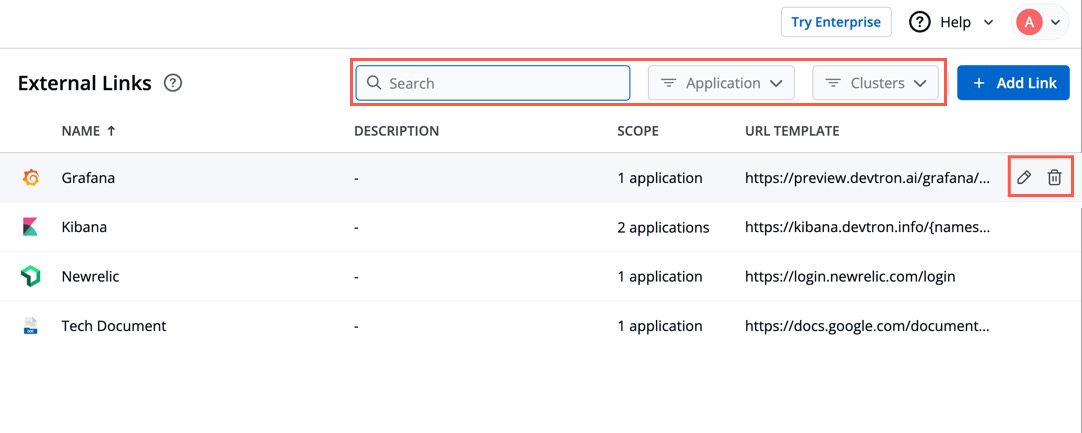Delete the Grafana link with trash icon
This screenshot has height=433, width=1082.
[1054, 178]
